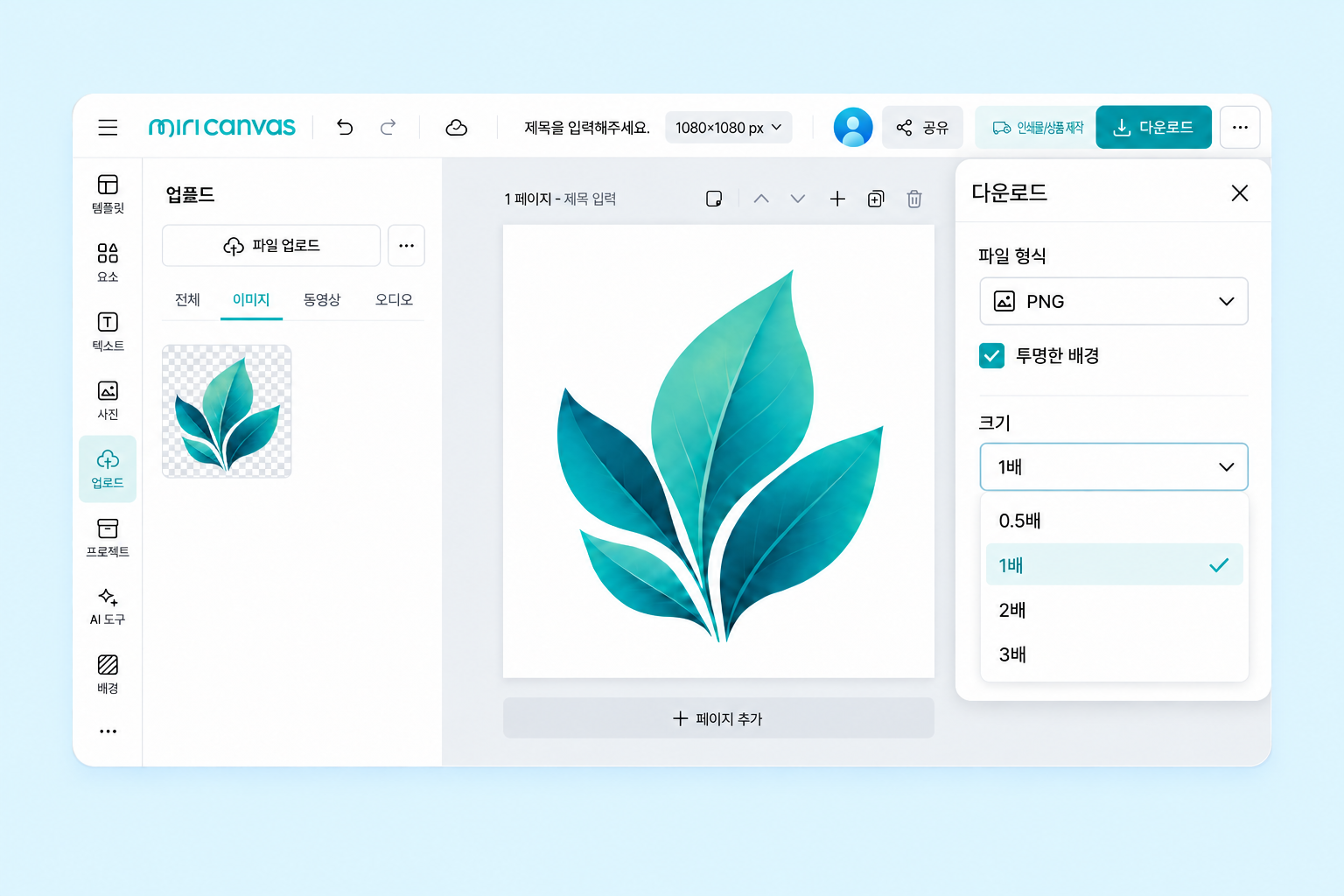Open the 사진 sidebar panel

[x=108, y=400]
